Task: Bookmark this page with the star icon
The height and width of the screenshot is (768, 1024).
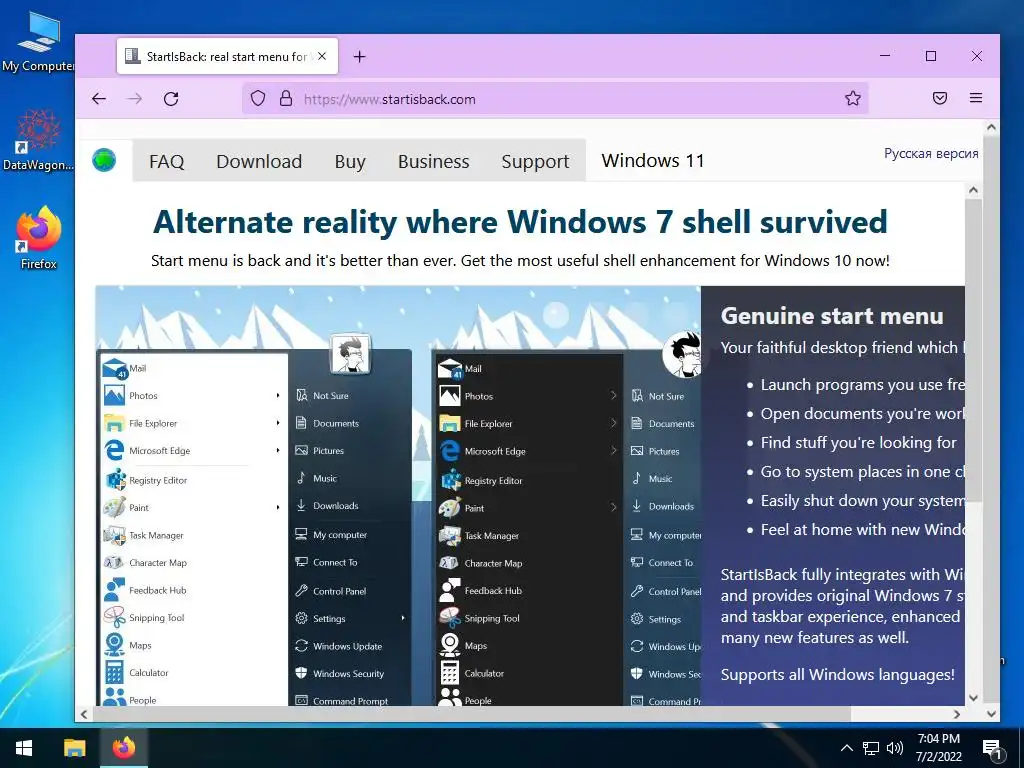Action: [x=852, y=99]
